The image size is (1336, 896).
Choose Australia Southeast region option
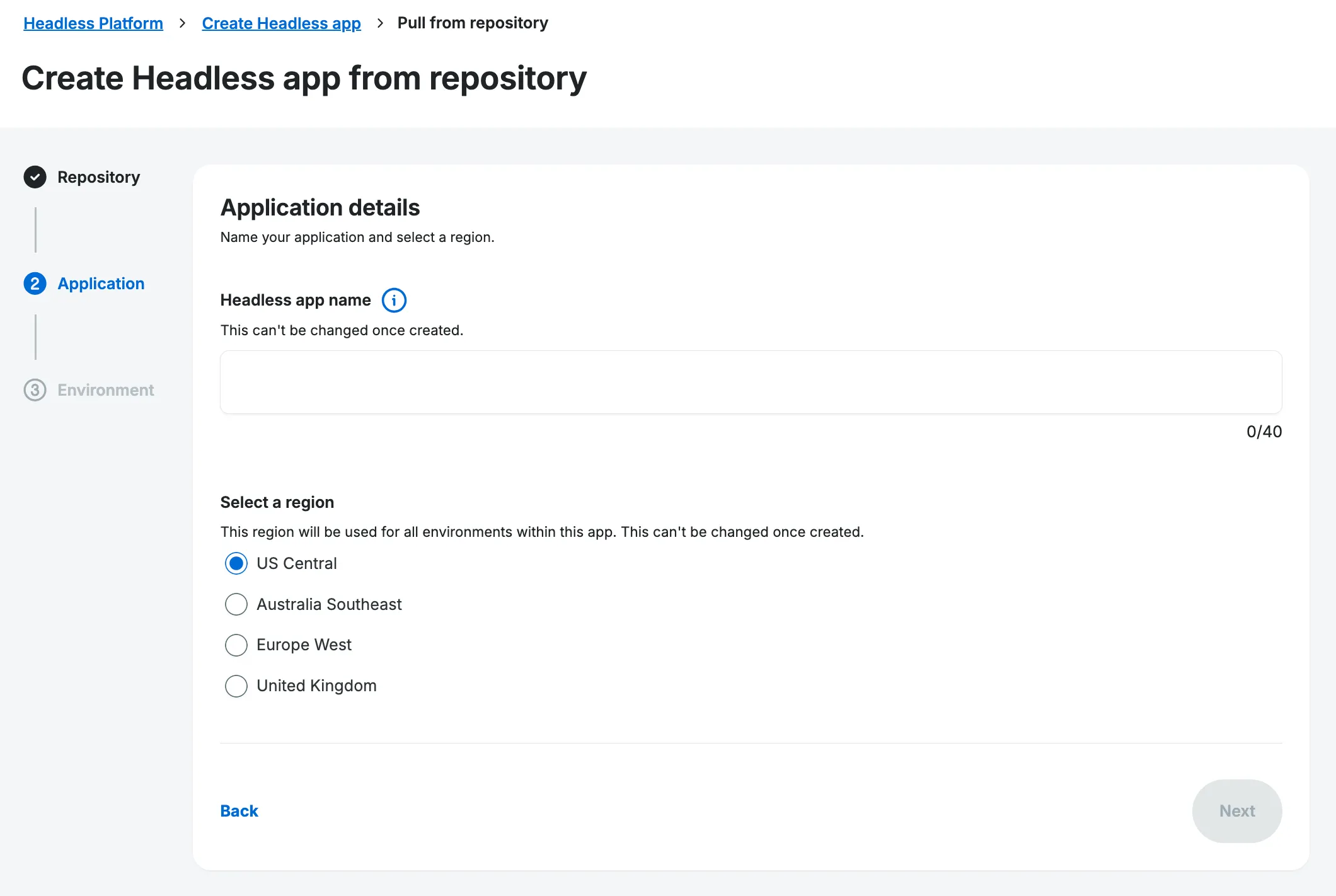coord(236,604)
